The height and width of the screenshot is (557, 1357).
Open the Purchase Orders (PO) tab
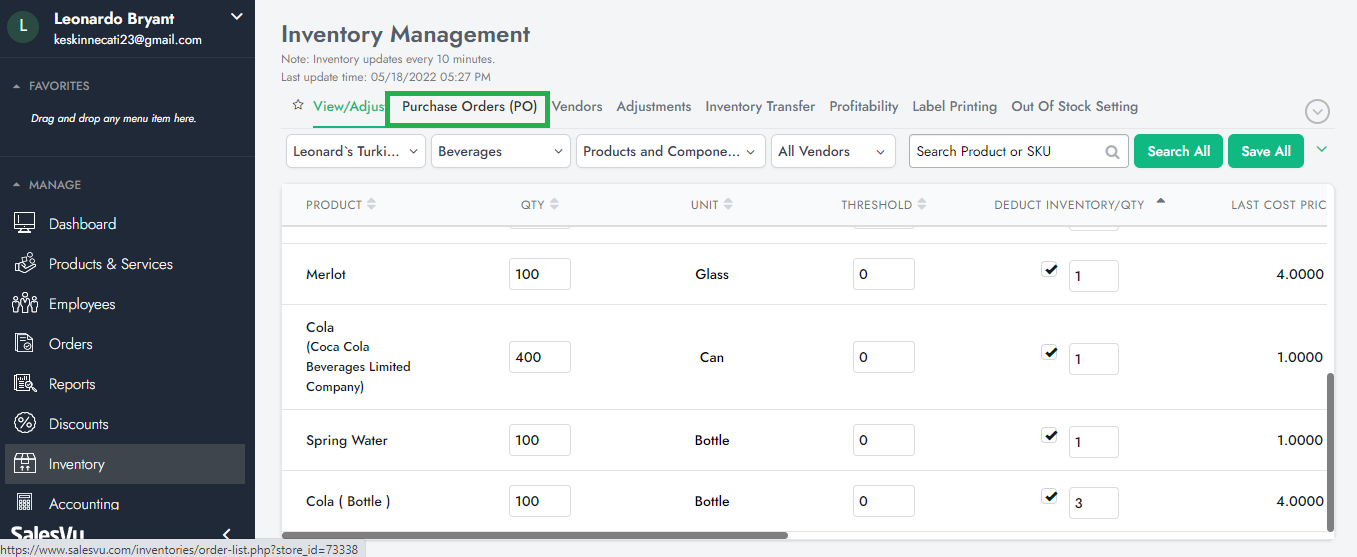tap(469, 106)
